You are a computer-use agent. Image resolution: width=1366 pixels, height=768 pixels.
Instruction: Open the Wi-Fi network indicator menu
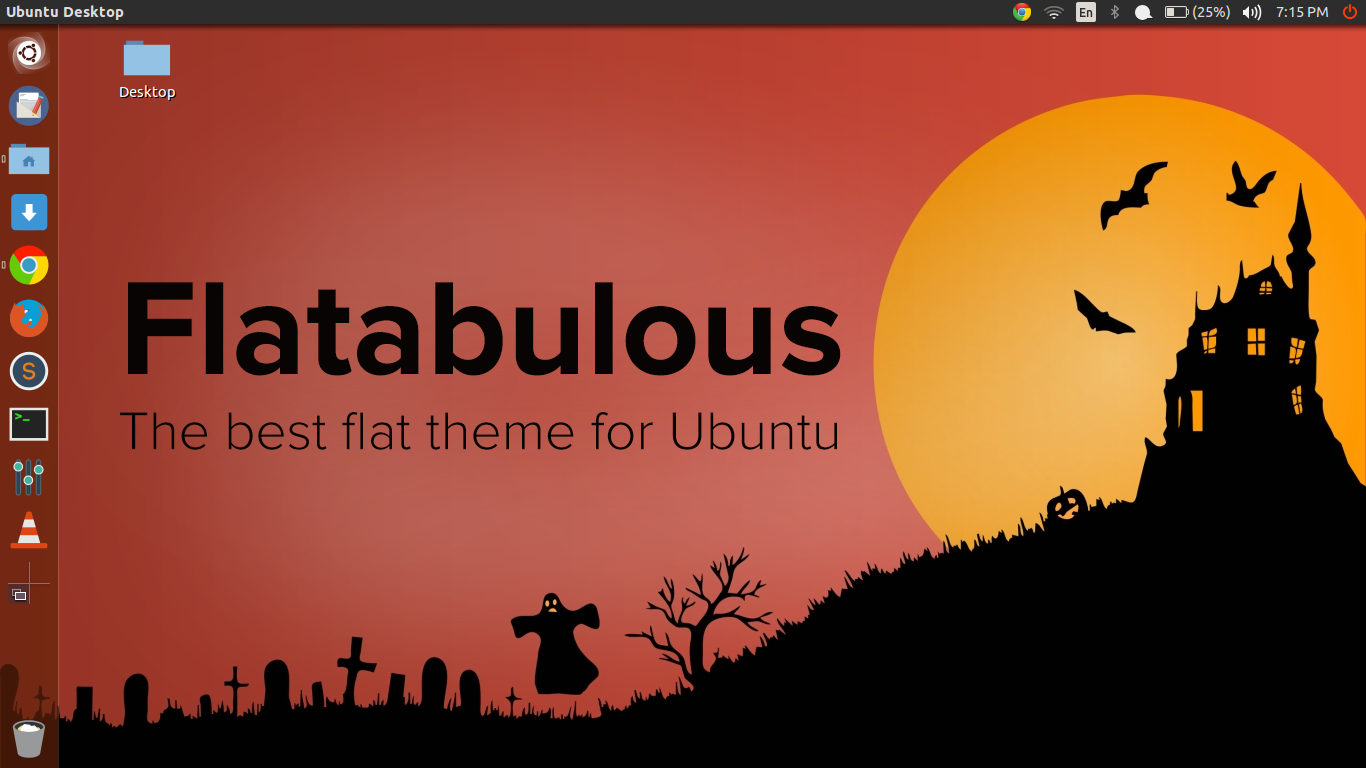(1053, 12)
